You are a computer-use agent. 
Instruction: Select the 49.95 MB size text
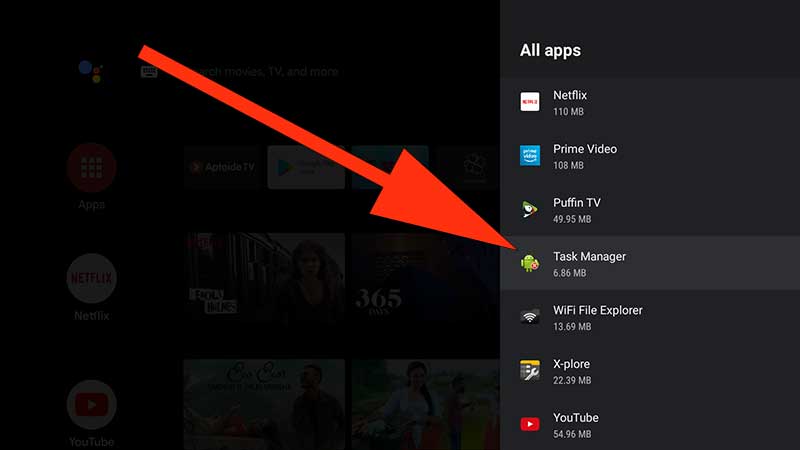click(x=572, y=219)
